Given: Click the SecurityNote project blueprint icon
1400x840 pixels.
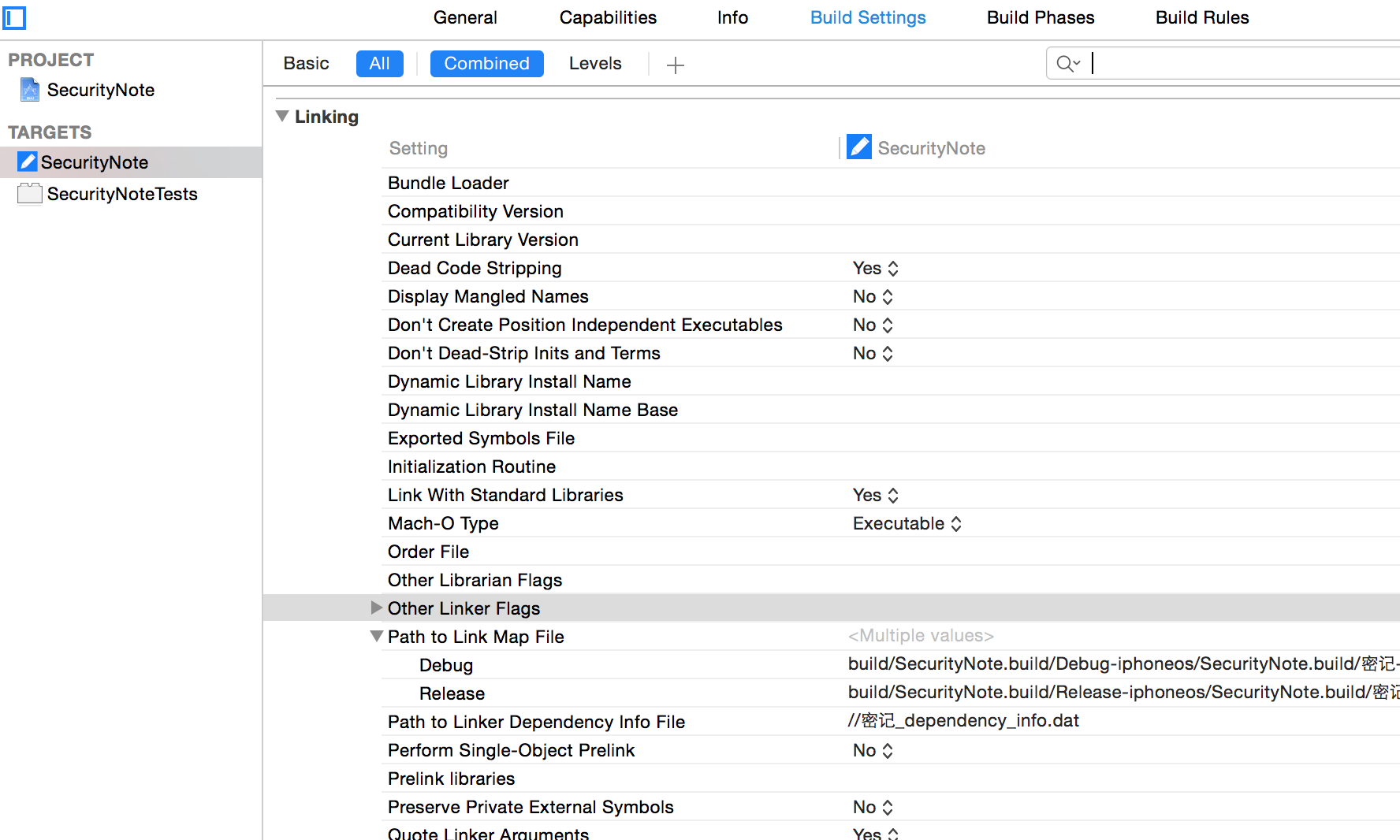Looking at the screenshot, I should (30, 90).
